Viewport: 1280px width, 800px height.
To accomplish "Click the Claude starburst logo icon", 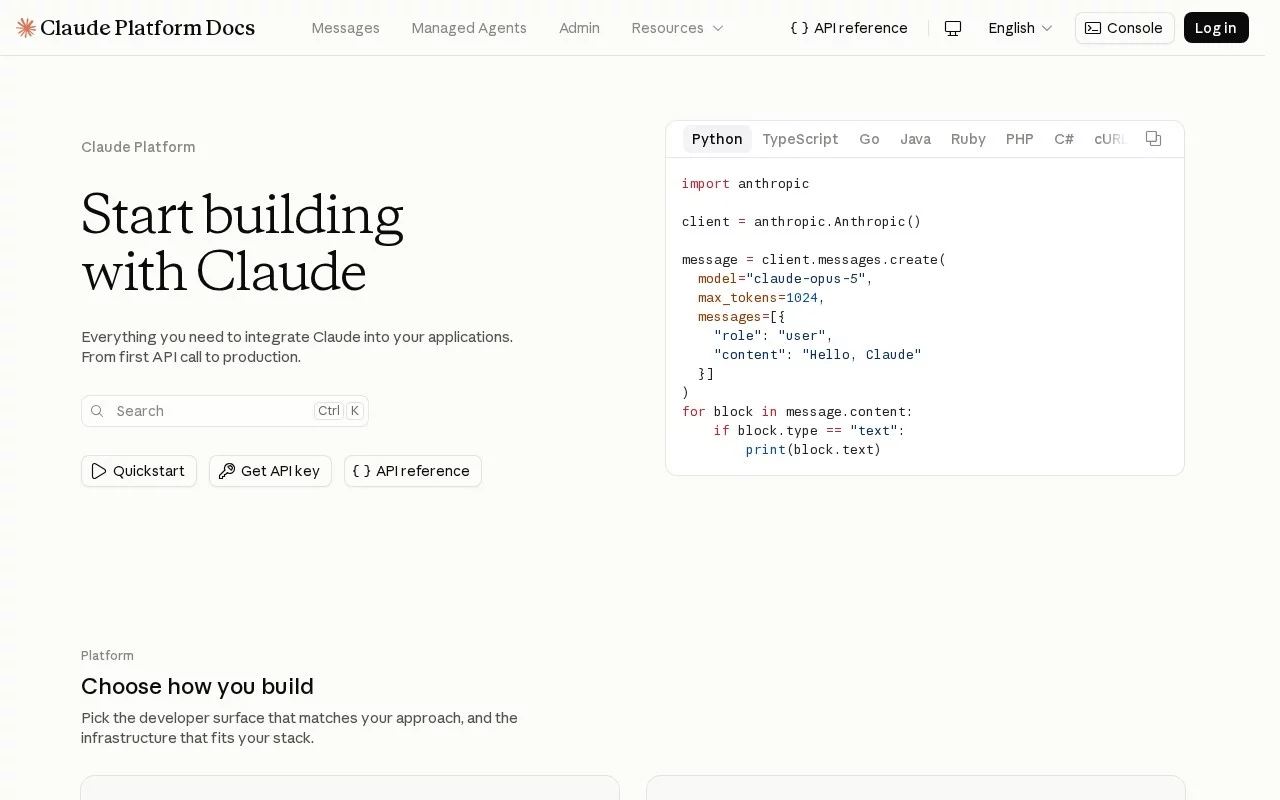I will (x=26, y=28).
